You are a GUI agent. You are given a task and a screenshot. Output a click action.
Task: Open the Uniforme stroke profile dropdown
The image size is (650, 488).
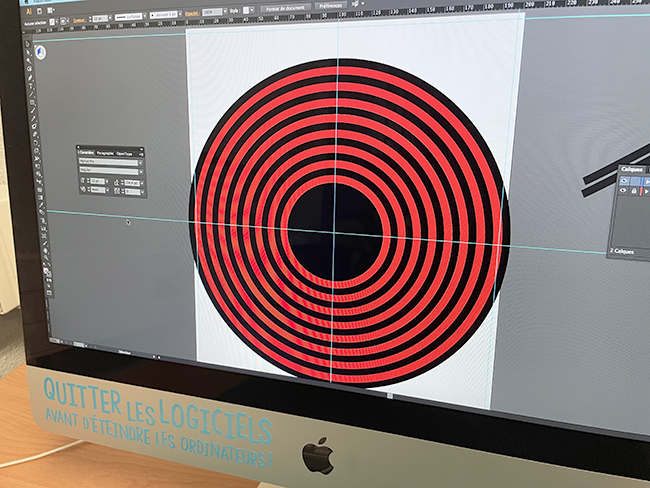point(145,16)
